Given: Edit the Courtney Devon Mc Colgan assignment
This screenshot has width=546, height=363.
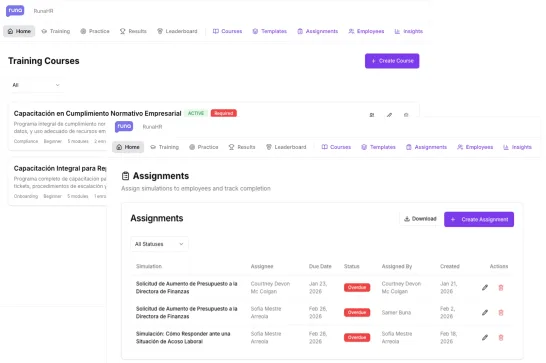Looking at the screenshot, I should click(485, 288).
